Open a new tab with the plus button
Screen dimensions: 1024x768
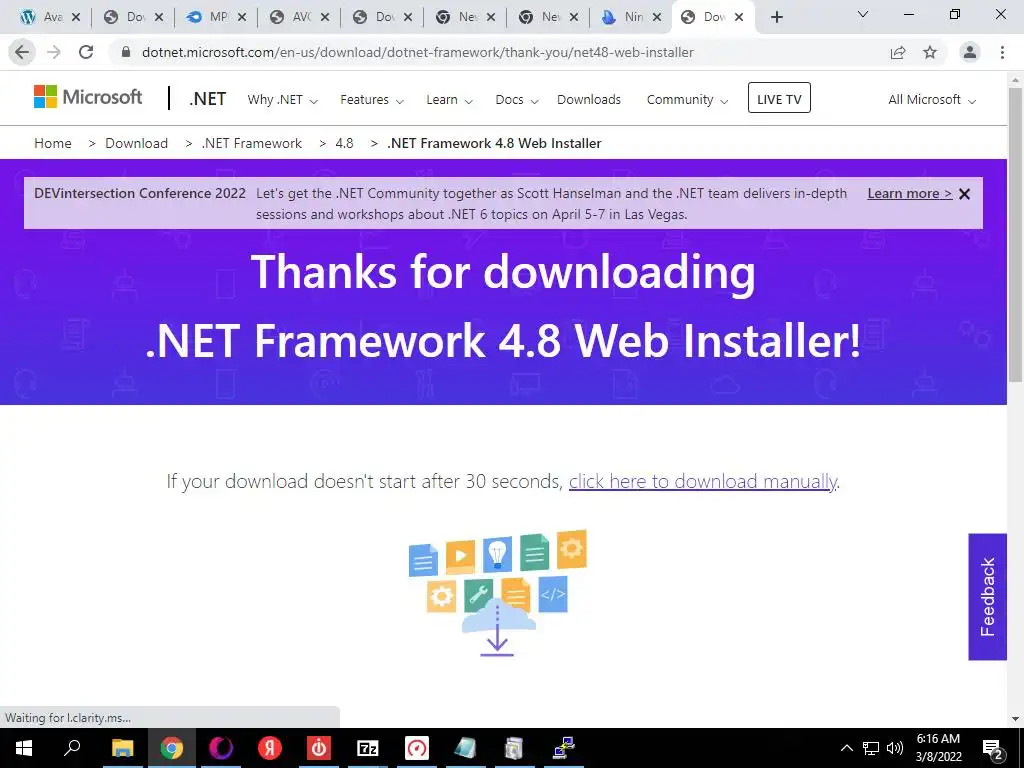(x=776, y=17)
